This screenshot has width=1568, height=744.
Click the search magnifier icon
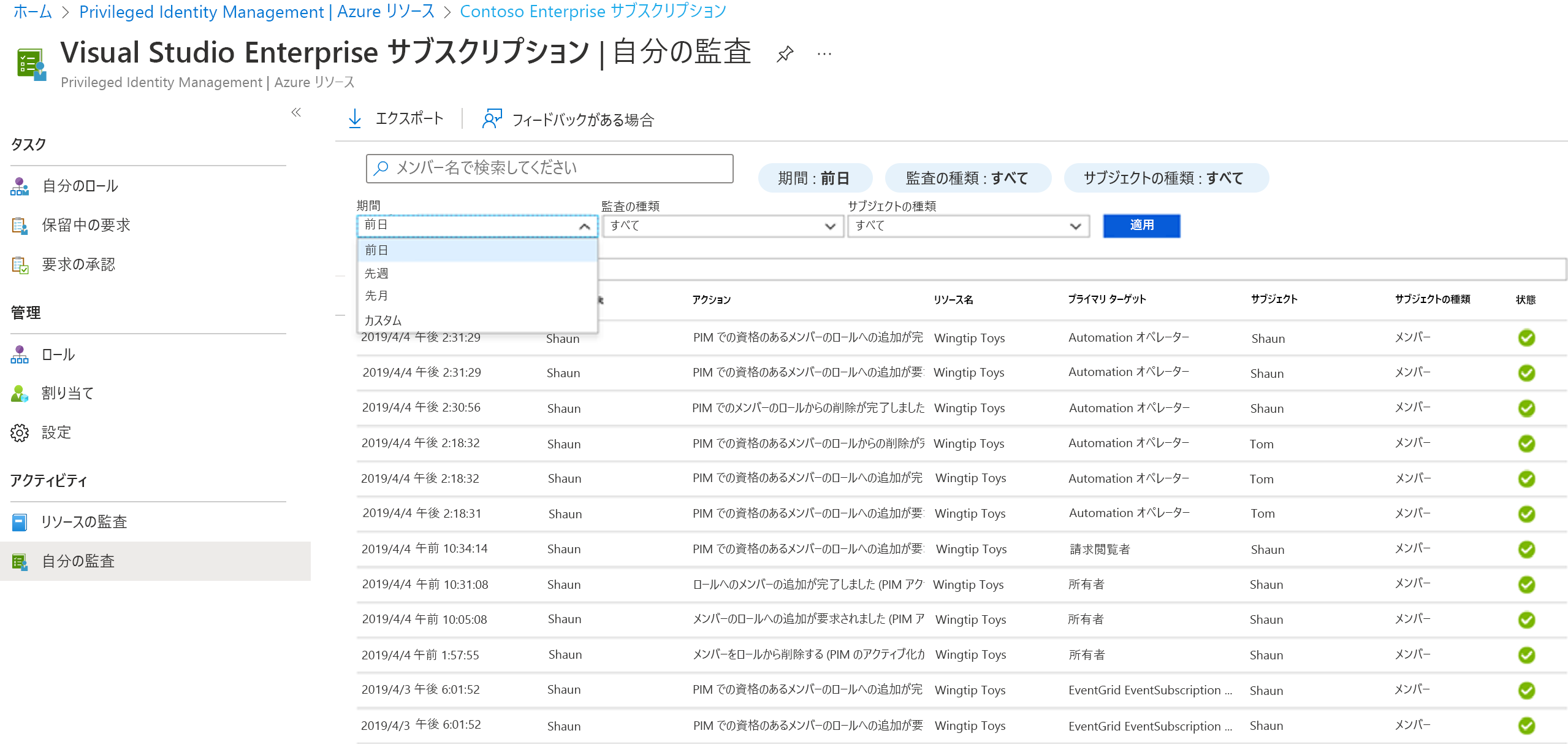(x=381, y=168)
